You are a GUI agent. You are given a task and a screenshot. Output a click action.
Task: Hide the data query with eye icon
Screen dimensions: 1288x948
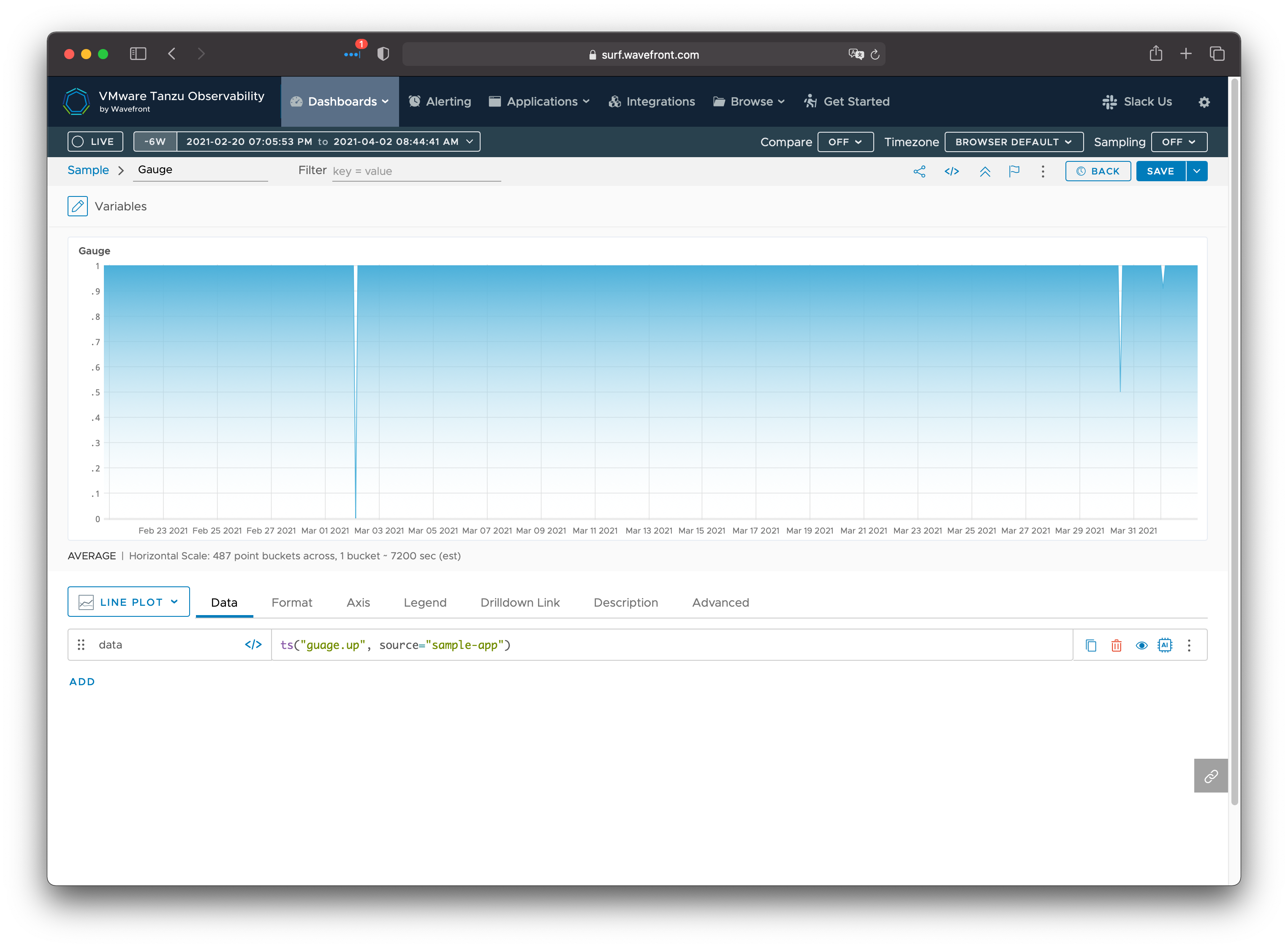(x=1141, y=645)
